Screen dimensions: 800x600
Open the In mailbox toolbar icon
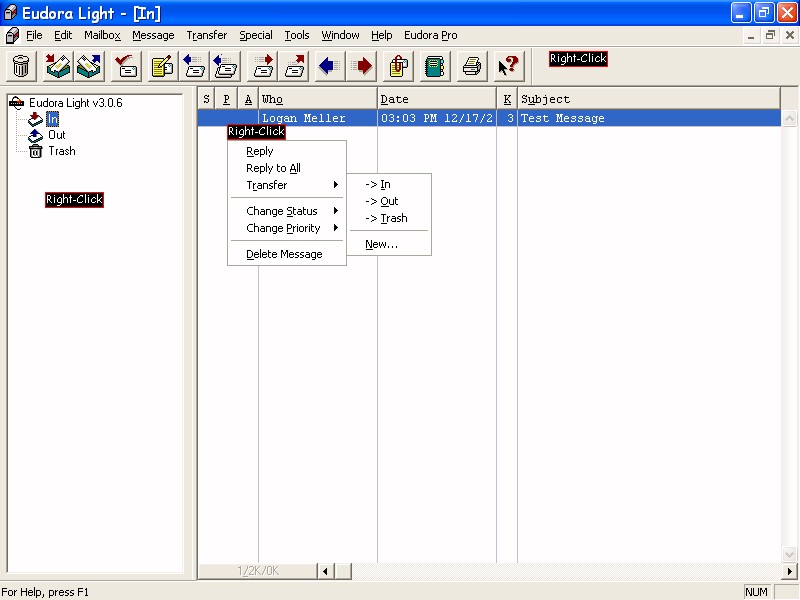[x=58, y=66]
